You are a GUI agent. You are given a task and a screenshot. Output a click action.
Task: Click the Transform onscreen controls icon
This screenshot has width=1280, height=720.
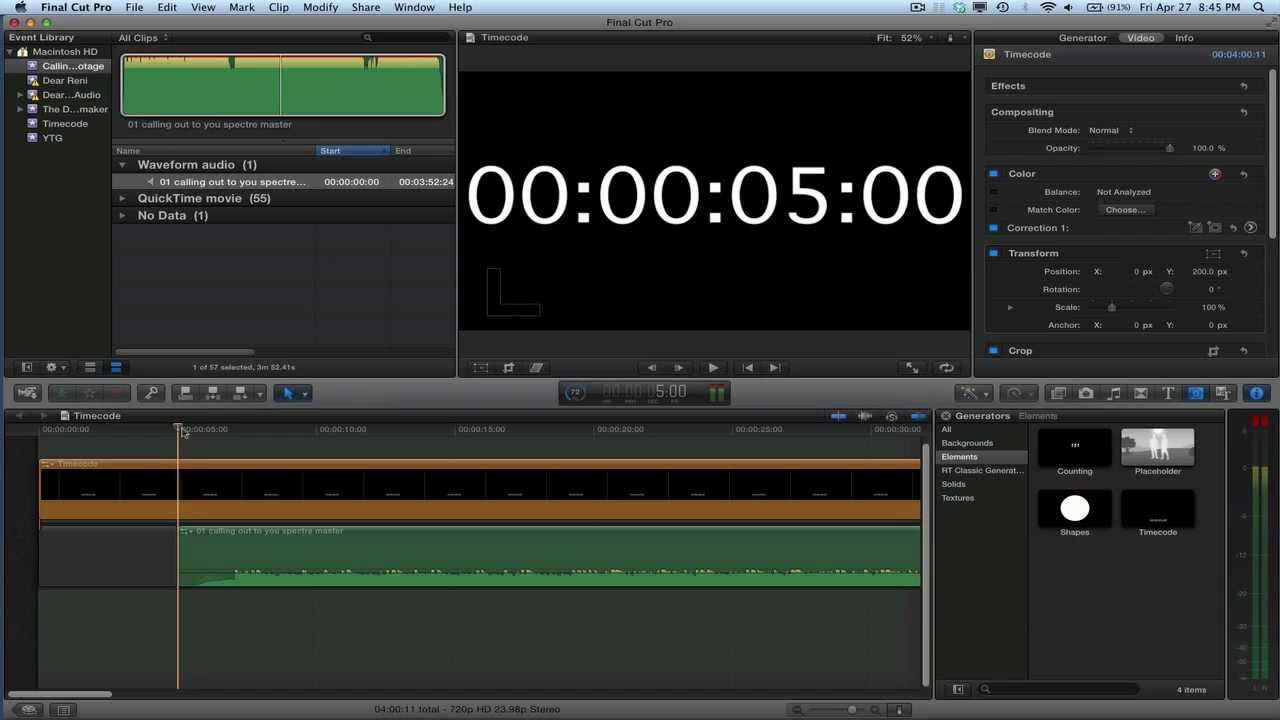[x=1214, y=254]
